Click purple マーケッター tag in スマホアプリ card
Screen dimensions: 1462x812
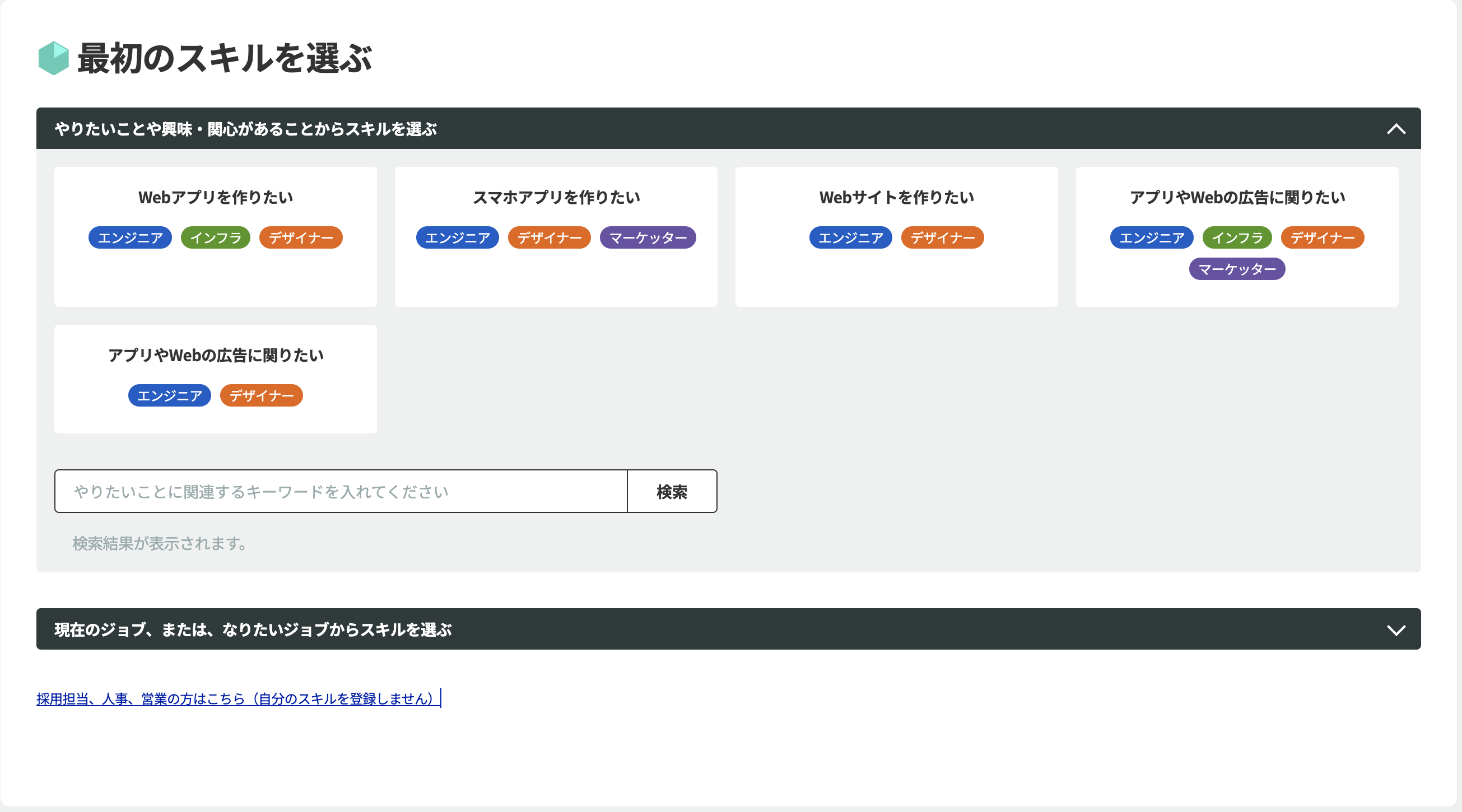(648, 238)
